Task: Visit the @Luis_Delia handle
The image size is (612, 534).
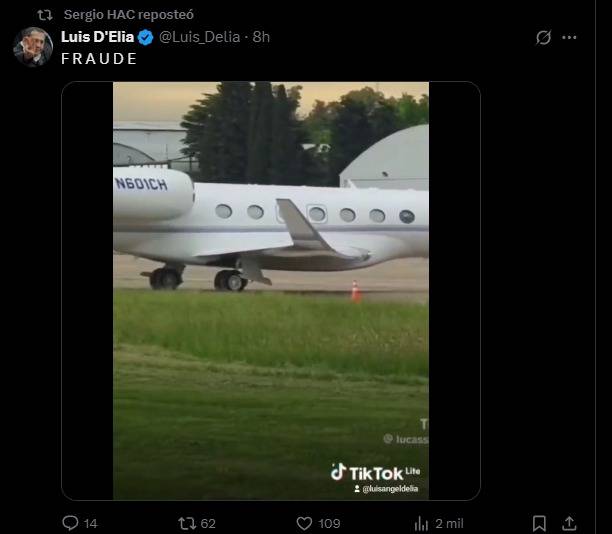Action: click(200, 37)
